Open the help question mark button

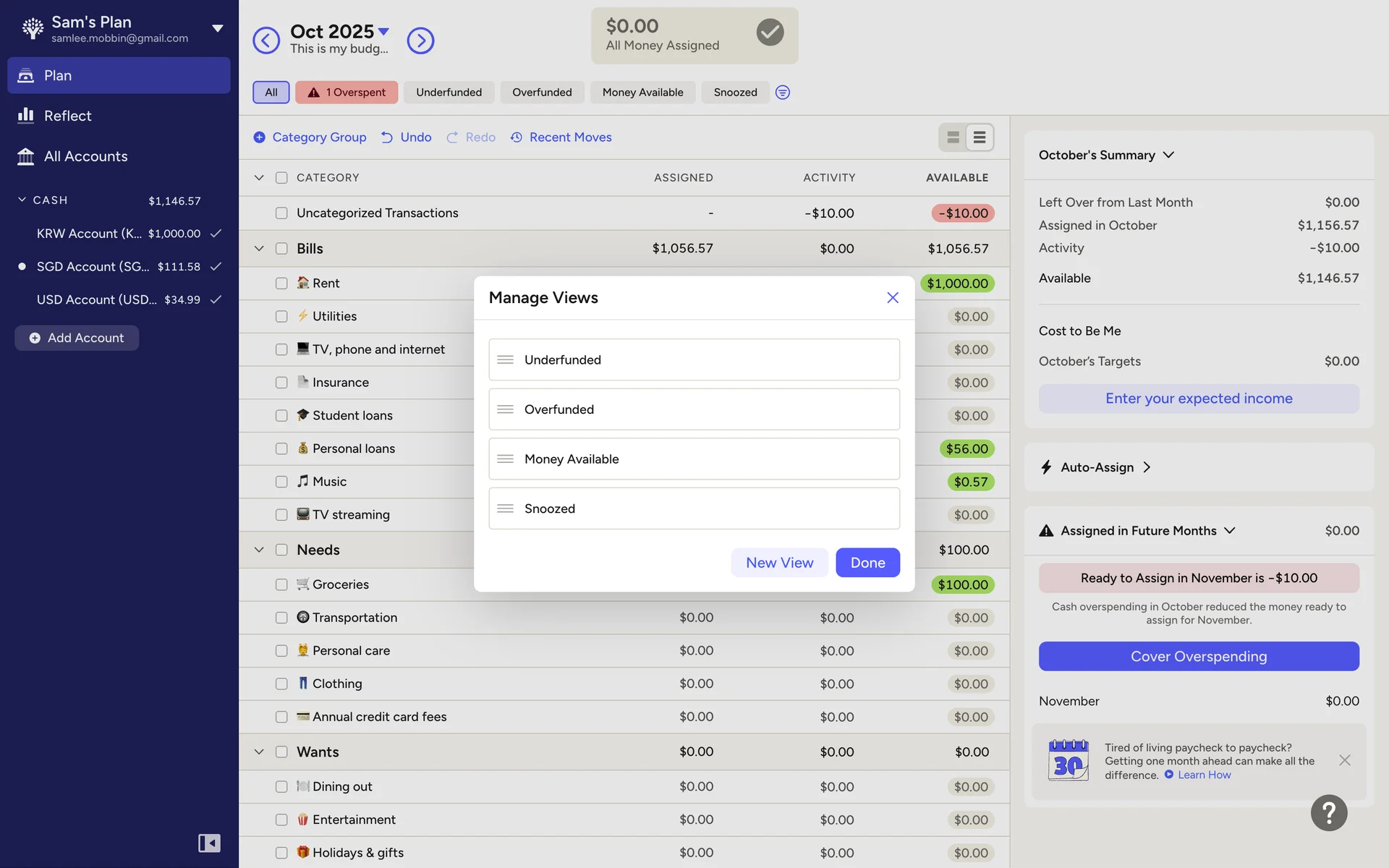1328,812
